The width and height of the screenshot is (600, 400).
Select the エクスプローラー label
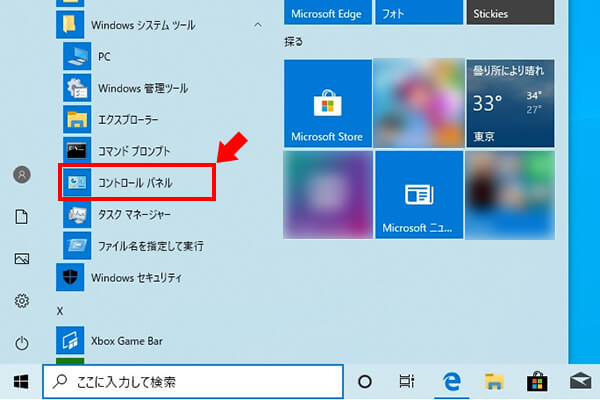(128, 120)
